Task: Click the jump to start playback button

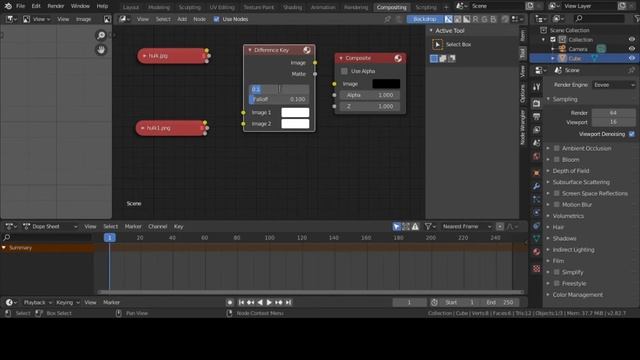Action: (x=241, y=302)
